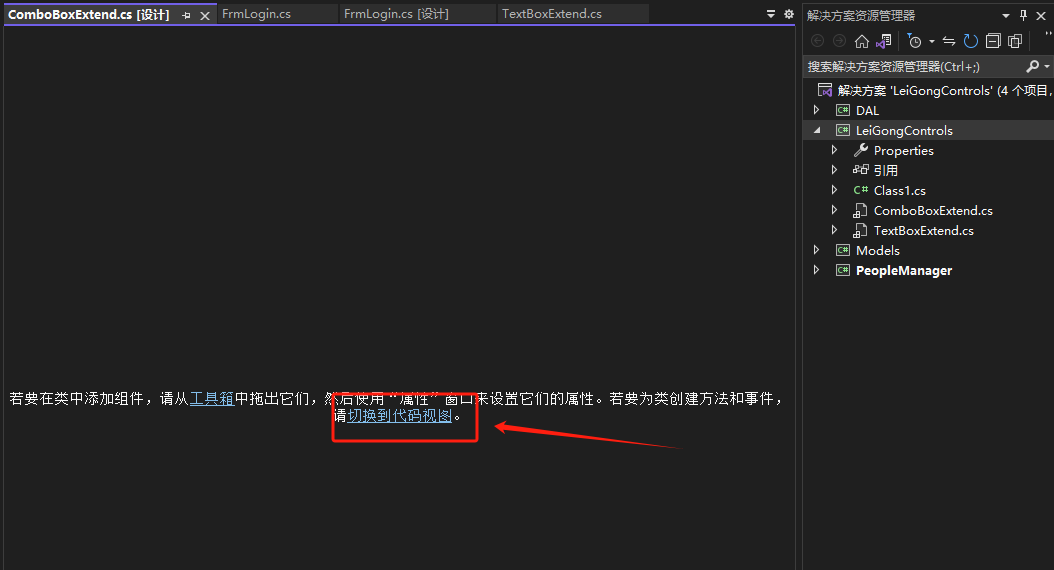Click the PeopleManager C# project icon
Screen dimensions: 1054x570
point(842,270)
